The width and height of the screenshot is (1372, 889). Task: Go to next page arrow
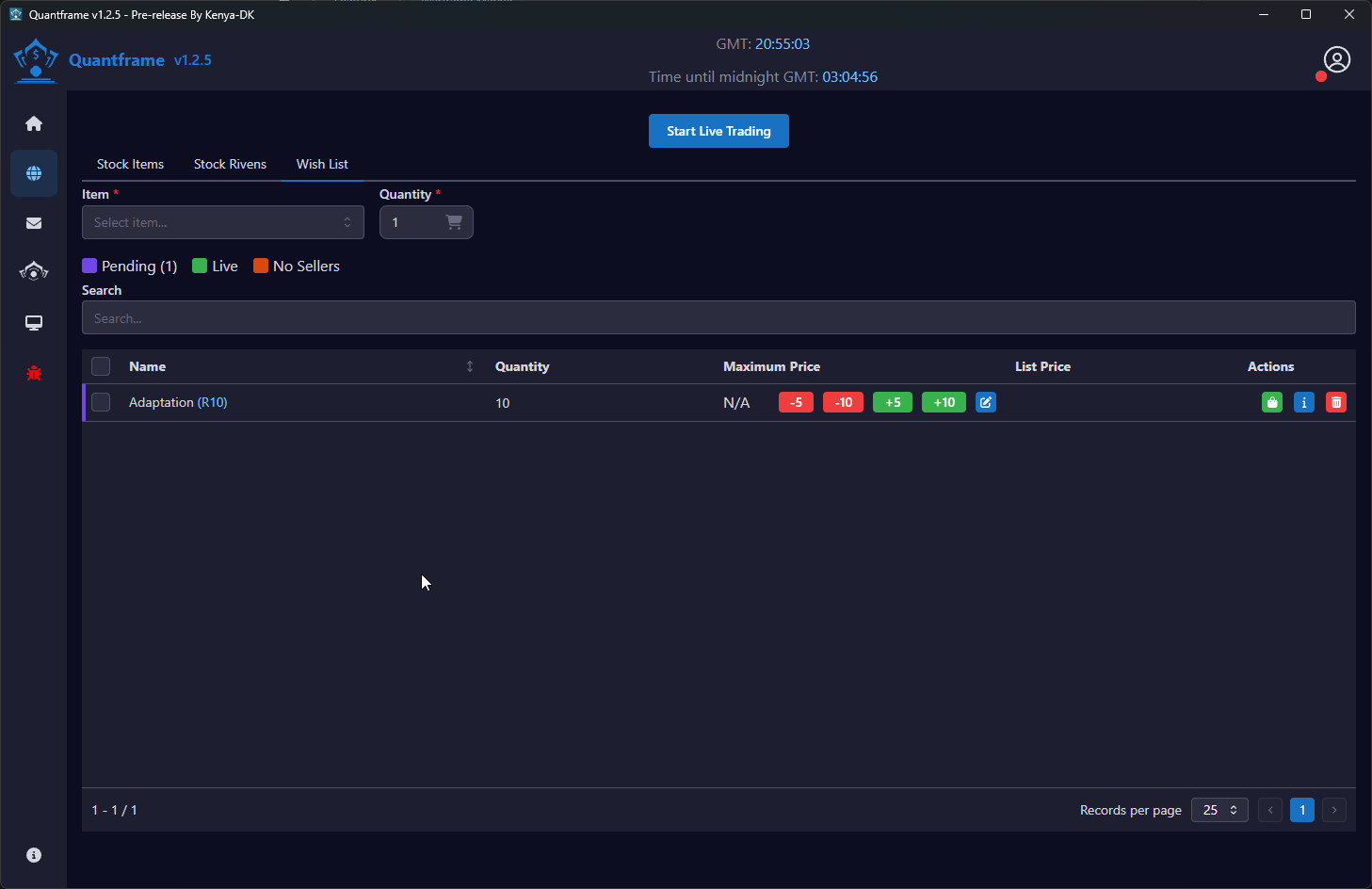1334,810
